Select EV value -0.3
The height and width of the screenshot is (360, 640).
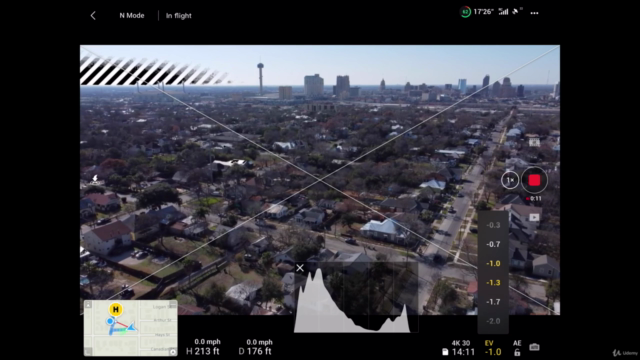(493, 225)
